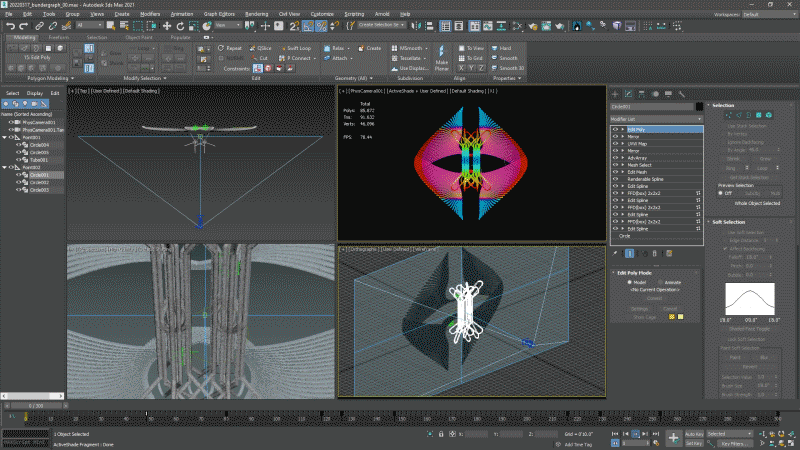Toggle Affect Backfacing checkbox
This screenshot has width=800, height=450.
click(726, 248)
